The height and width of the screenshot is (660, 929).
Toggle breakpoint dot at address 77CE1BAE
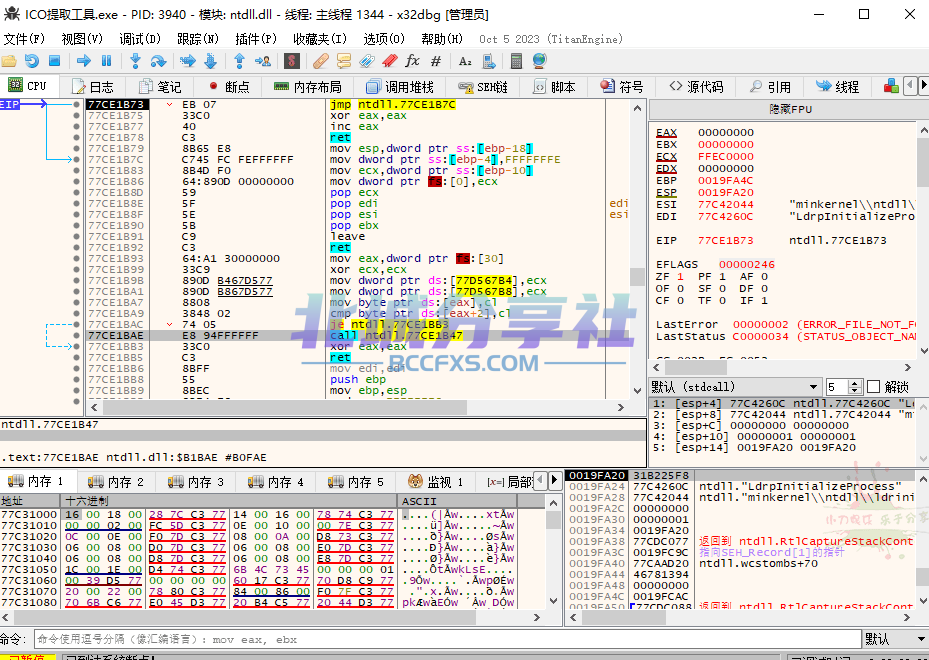pyautogui.click(x=76, y=335)
